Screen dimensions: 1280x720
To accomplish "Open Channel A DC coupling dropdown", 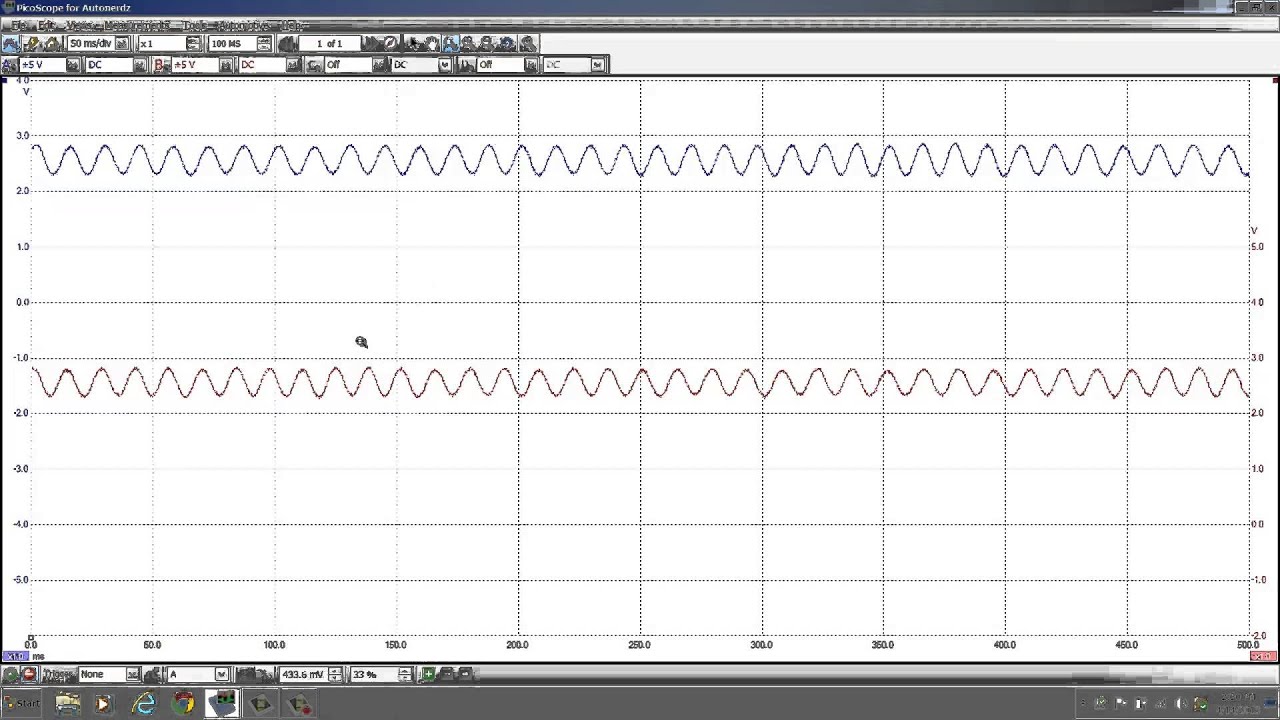I will [139, 65].
